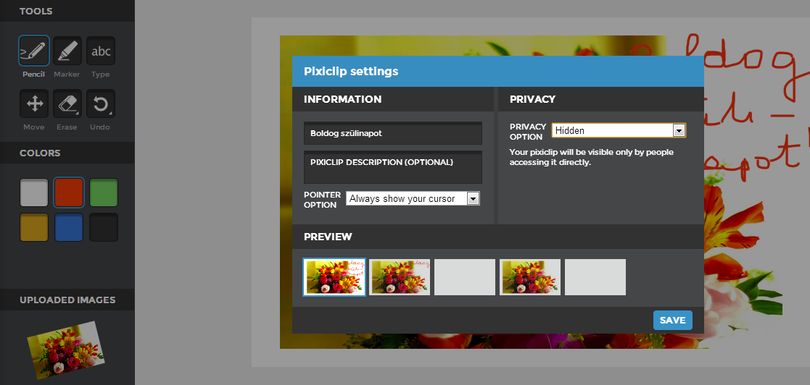Open the Privacy Option dropdown

pos(619,131)
